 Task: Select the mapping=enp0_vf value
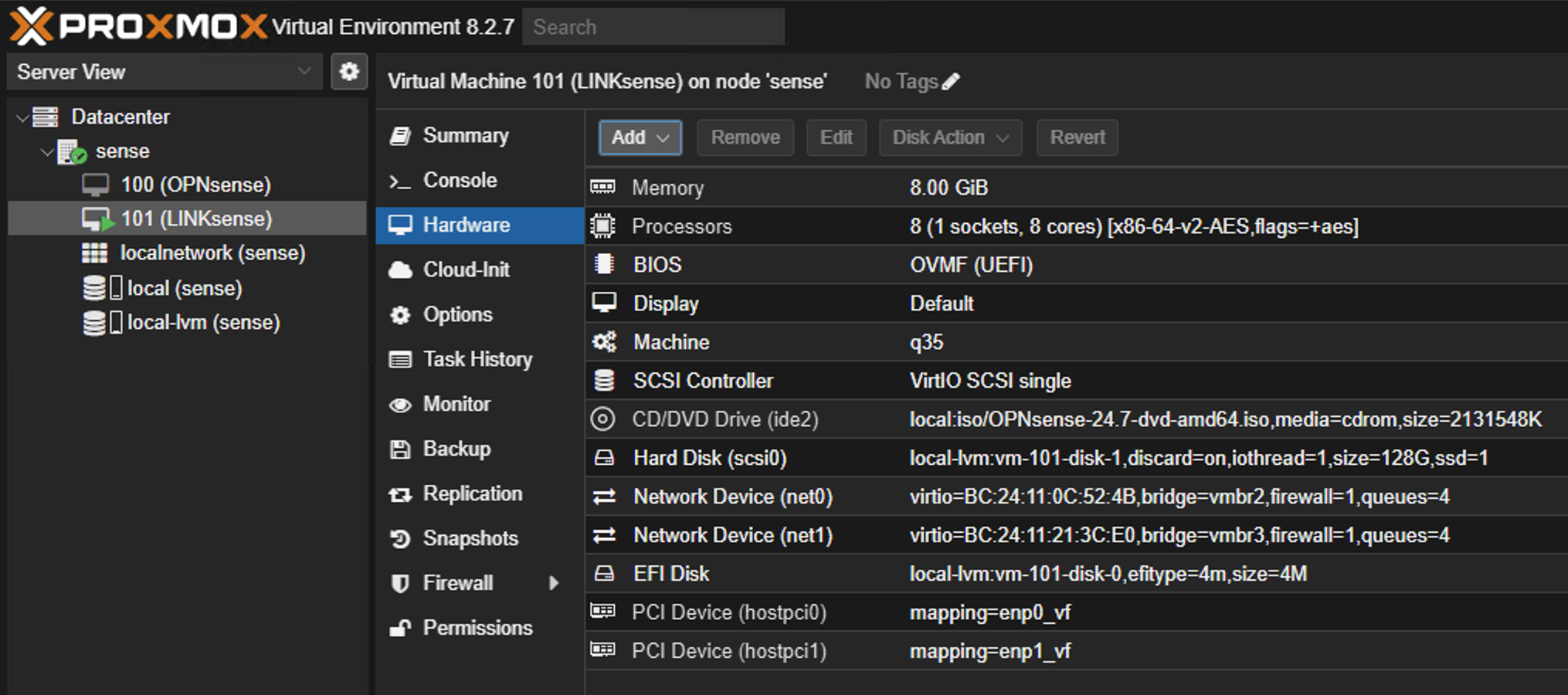click(990, 612)
